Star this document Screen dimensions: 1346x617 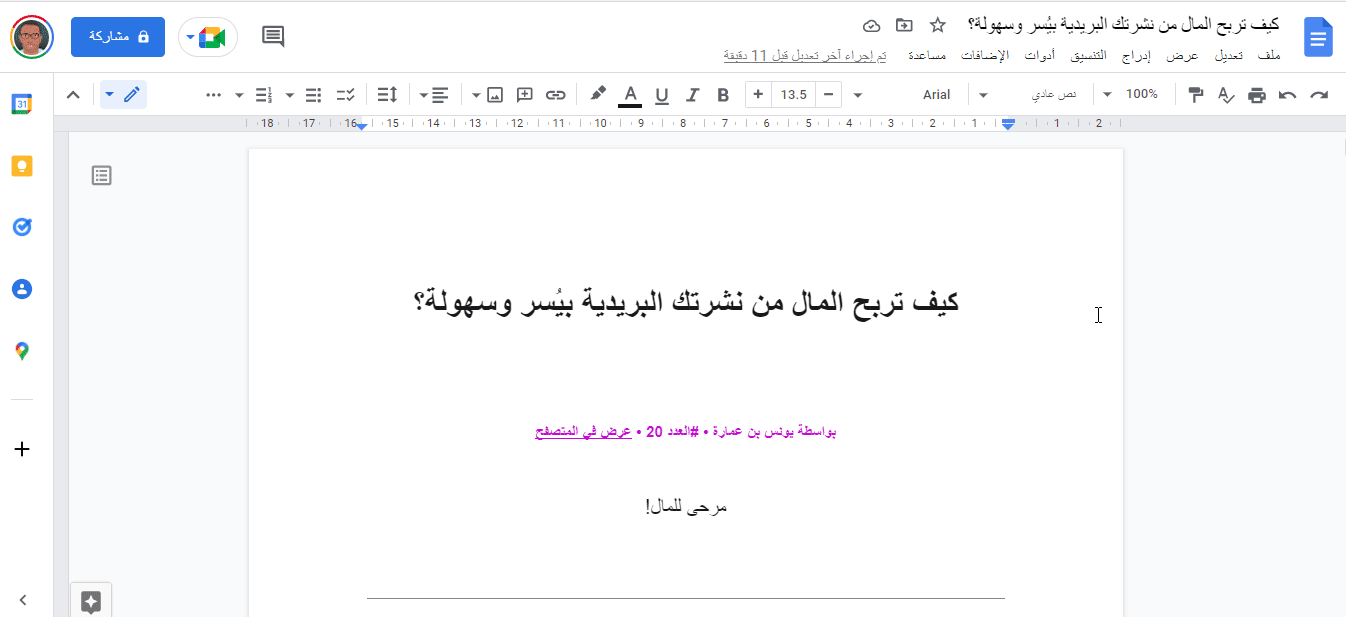click(937, 25)
